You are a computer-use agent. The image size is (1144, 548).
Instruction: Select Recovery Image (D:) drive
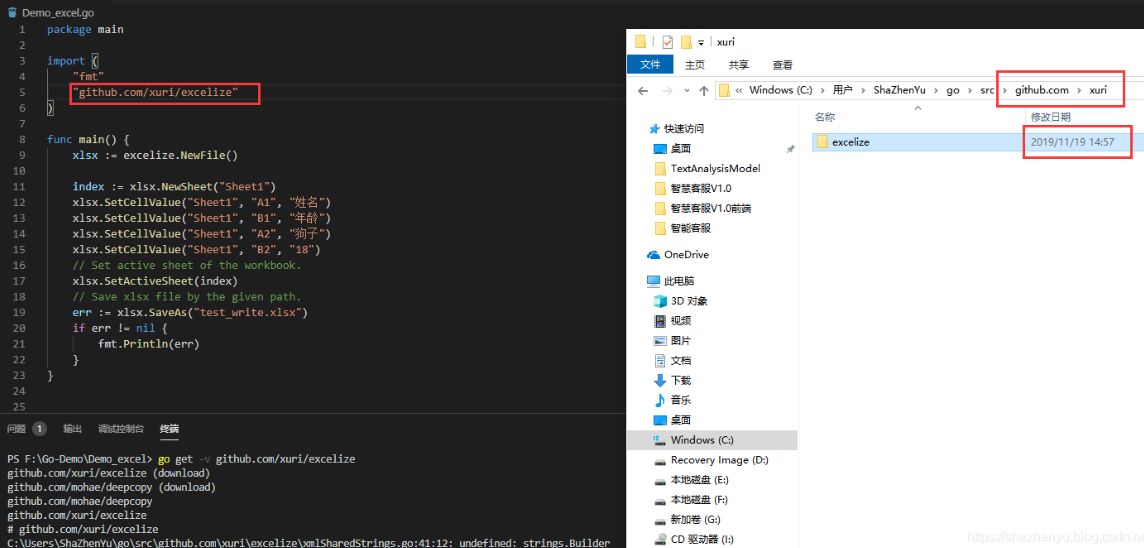[x=719, y=460]
